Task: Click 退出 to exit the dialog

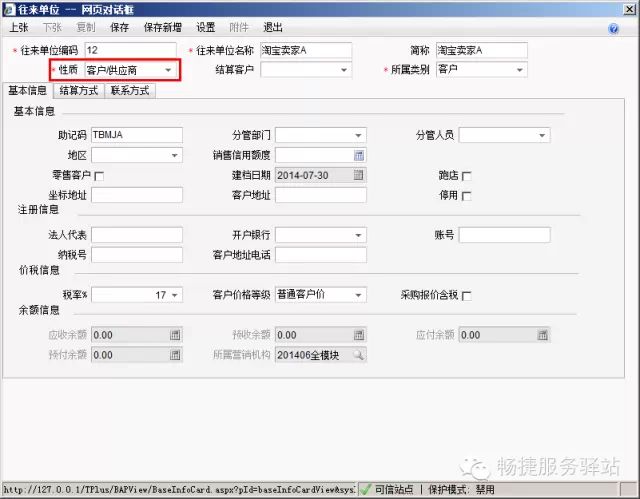Action: pyautogui.click(x=273, y=28)
